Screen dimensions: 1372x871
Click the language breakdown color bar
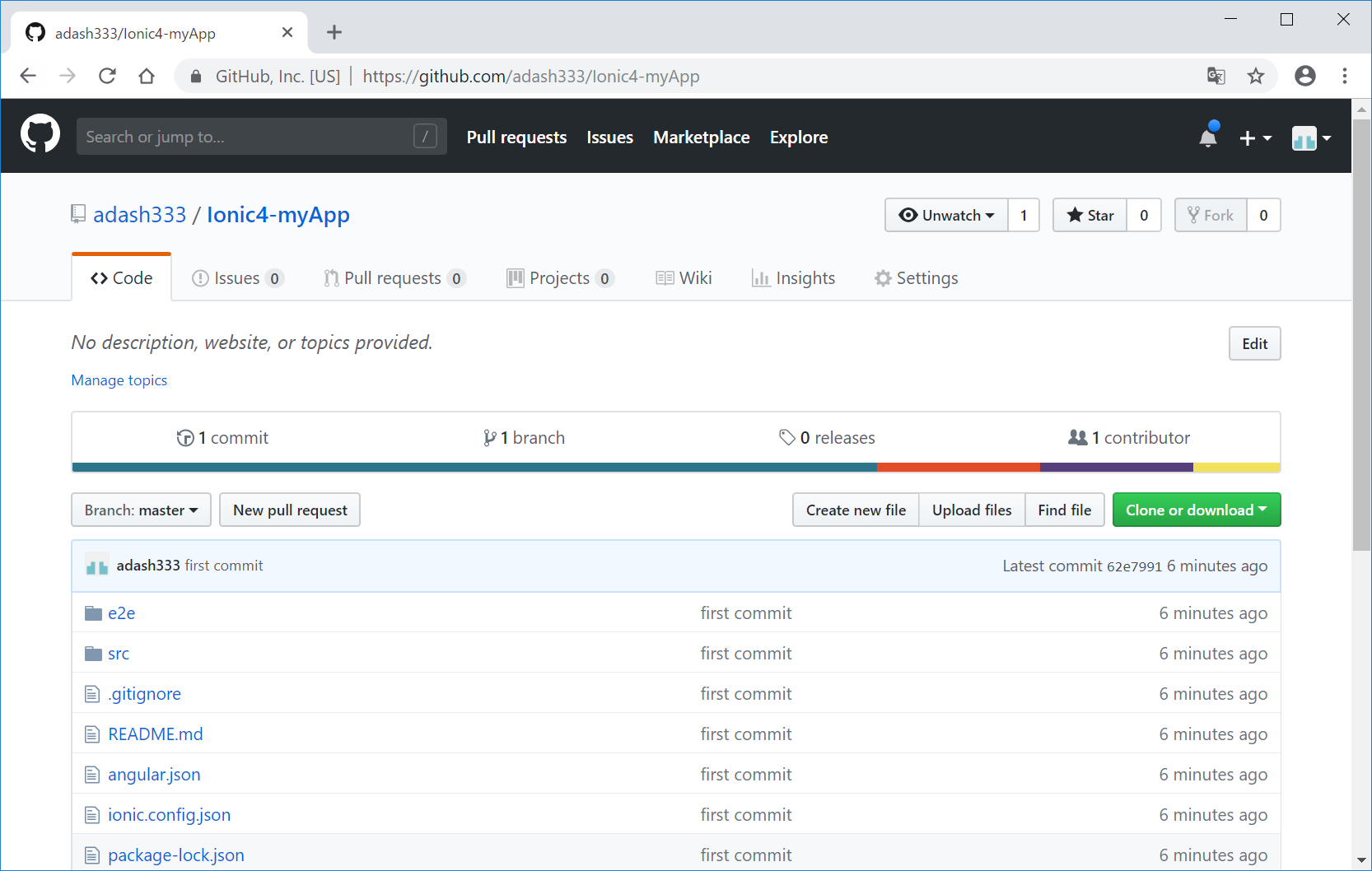click(675, 468)
